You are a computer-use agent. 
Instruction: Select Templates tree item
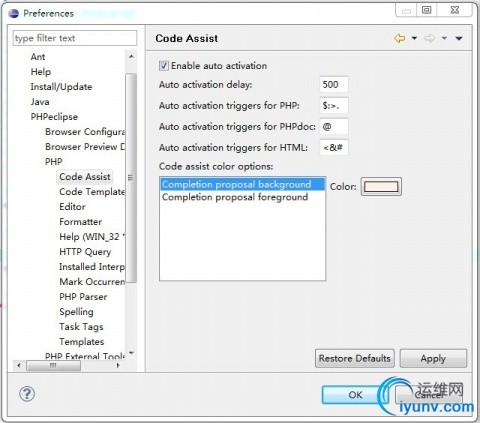pyautogui.click(x=82, y=342)
